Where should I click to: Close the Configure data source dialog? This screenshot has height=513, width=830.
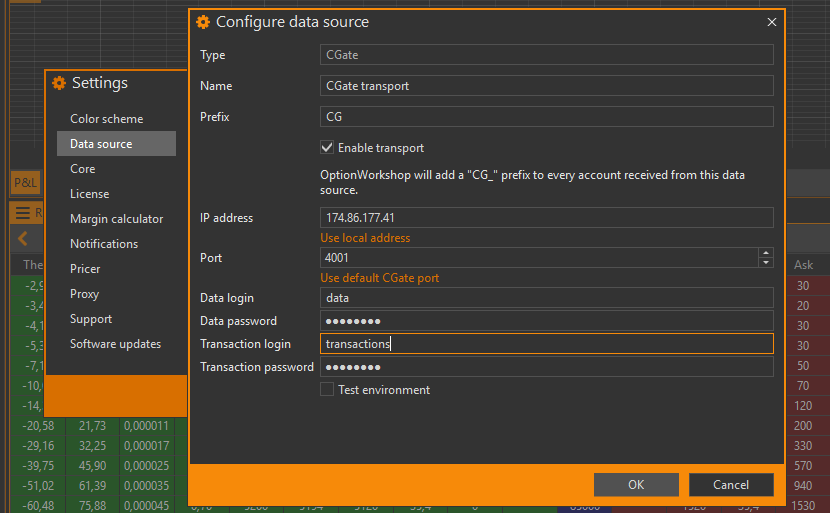point(771,22)
